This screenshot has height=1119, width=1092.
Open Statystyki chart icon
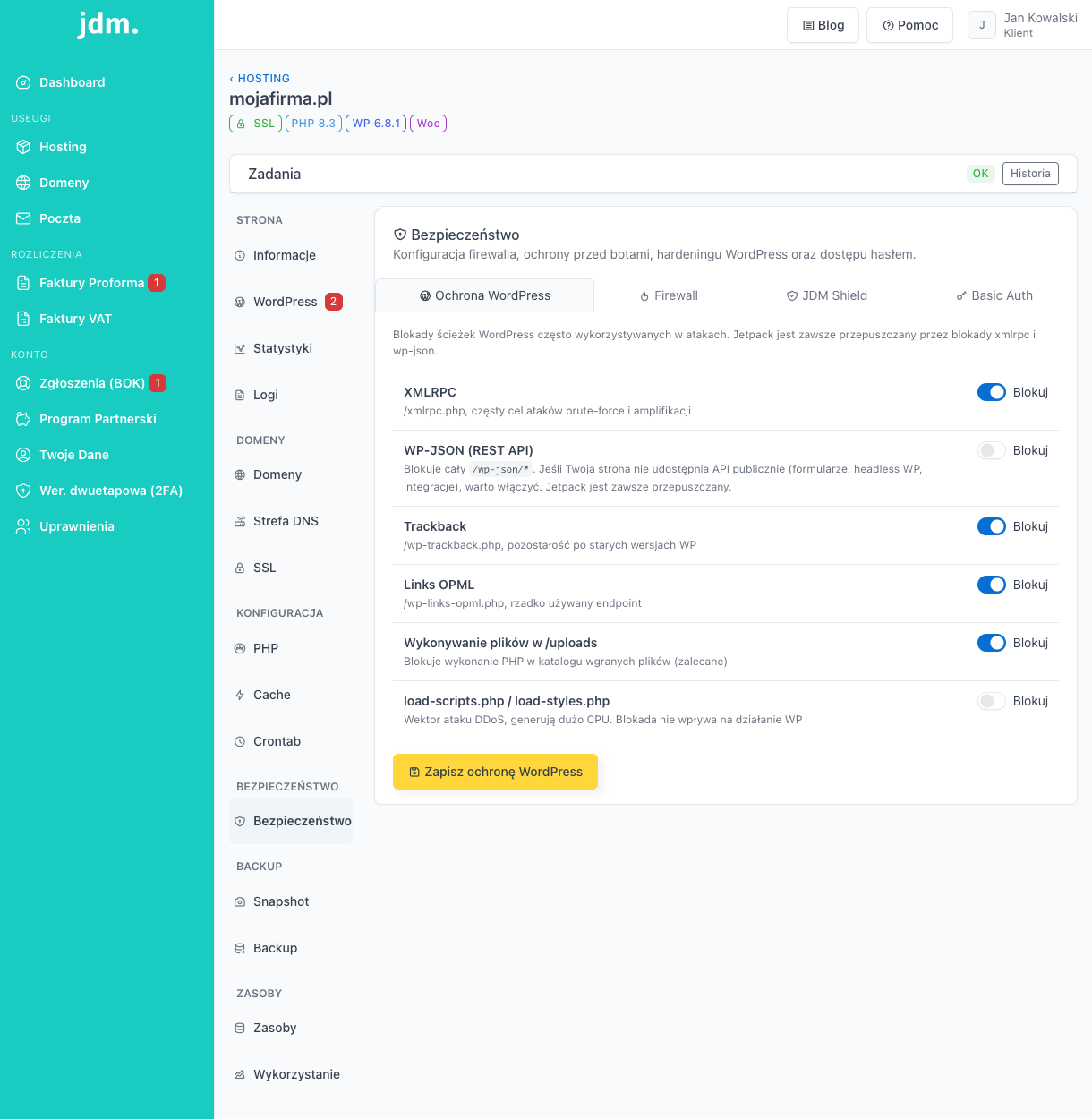coord(240,348)
